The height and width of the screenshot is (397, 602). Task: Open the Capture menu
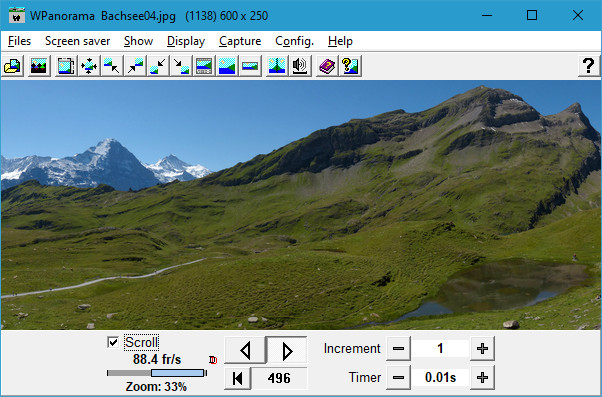tap(240, 41)
